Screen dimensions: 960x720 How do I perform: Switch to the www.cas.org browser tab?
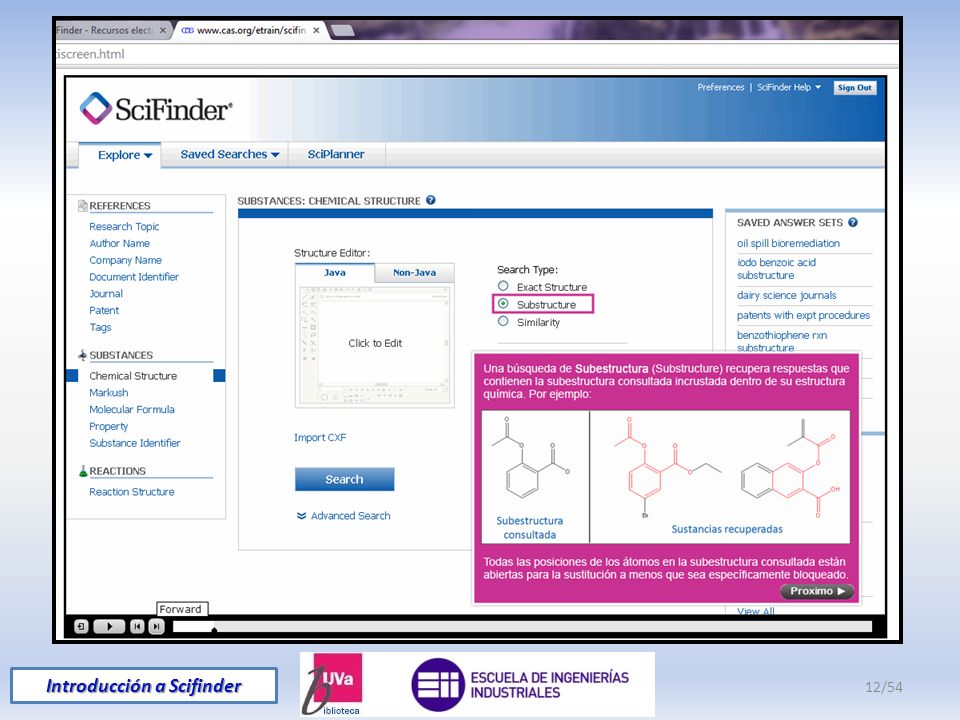tap(250, 30)
